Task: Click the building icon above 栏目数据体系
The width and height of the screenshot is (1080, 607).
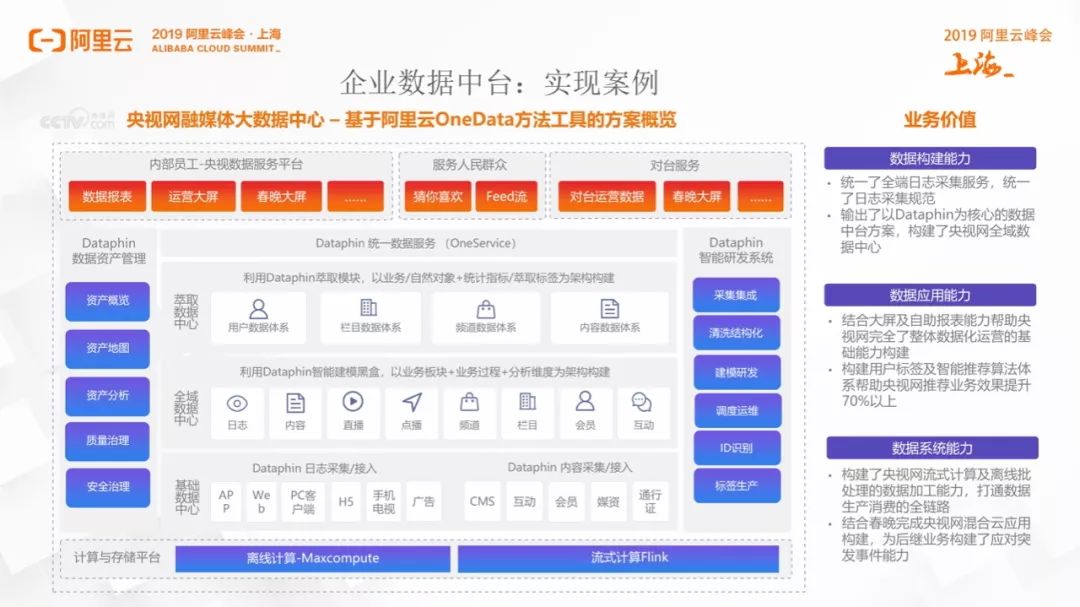Action: pos(369,308)
